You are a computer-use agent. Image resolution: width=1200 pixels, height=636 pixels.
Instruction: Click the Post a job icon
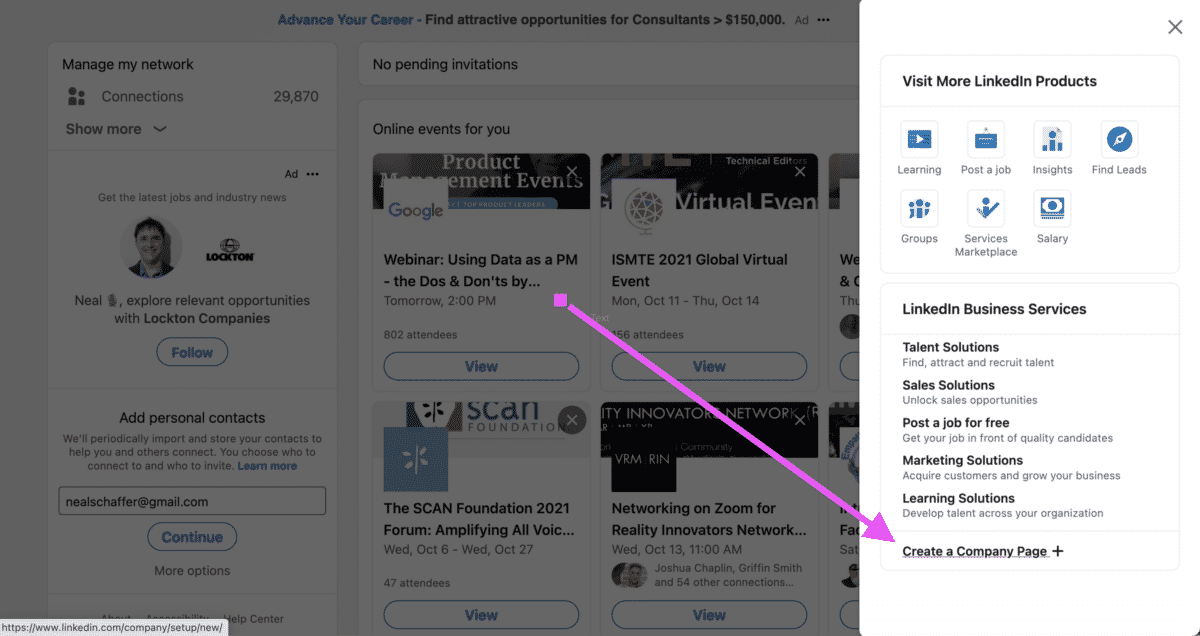coord(986,139)
